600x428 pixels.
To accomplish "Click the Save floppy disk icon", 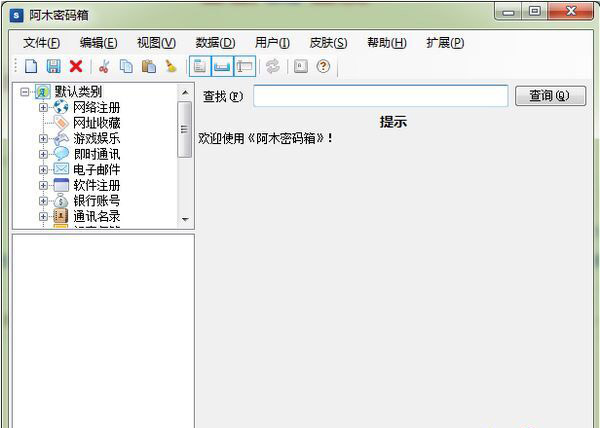I will [53, 66].
